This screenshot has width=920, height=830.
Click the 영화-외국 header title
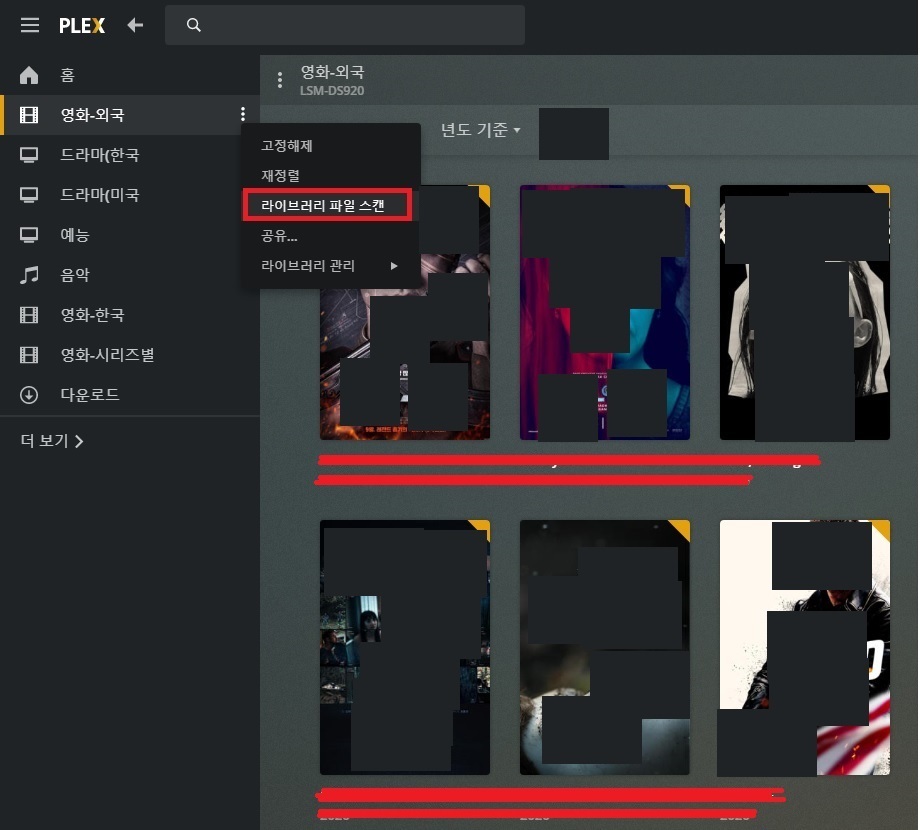point(332,72)
